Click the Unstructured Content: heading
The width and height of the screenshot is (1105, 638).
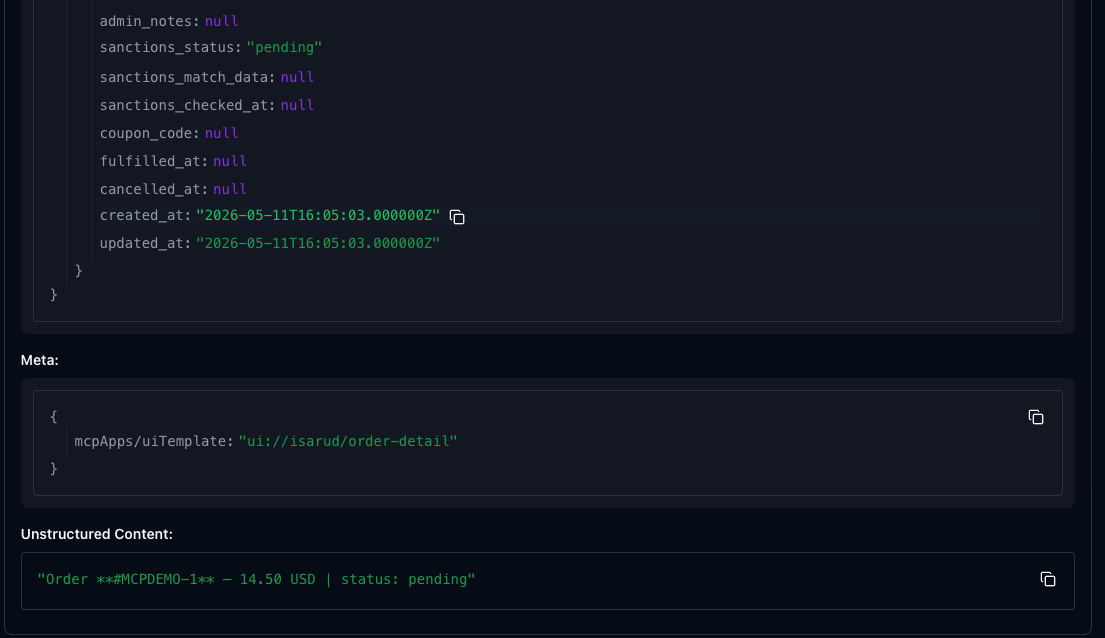(x=97, y=534)
